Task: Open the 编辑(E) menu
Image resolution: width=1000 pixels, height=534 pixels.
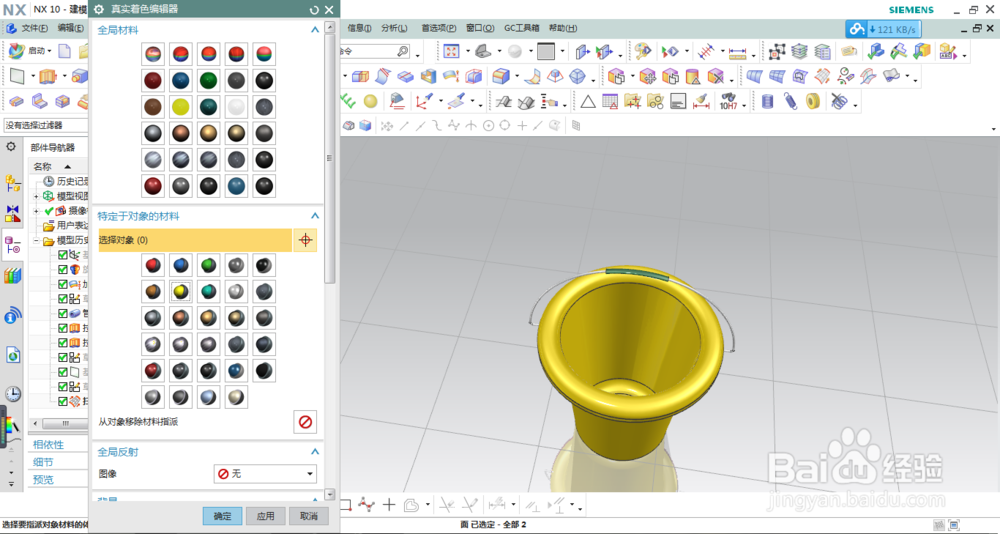Action: click(x=70, y=28)
